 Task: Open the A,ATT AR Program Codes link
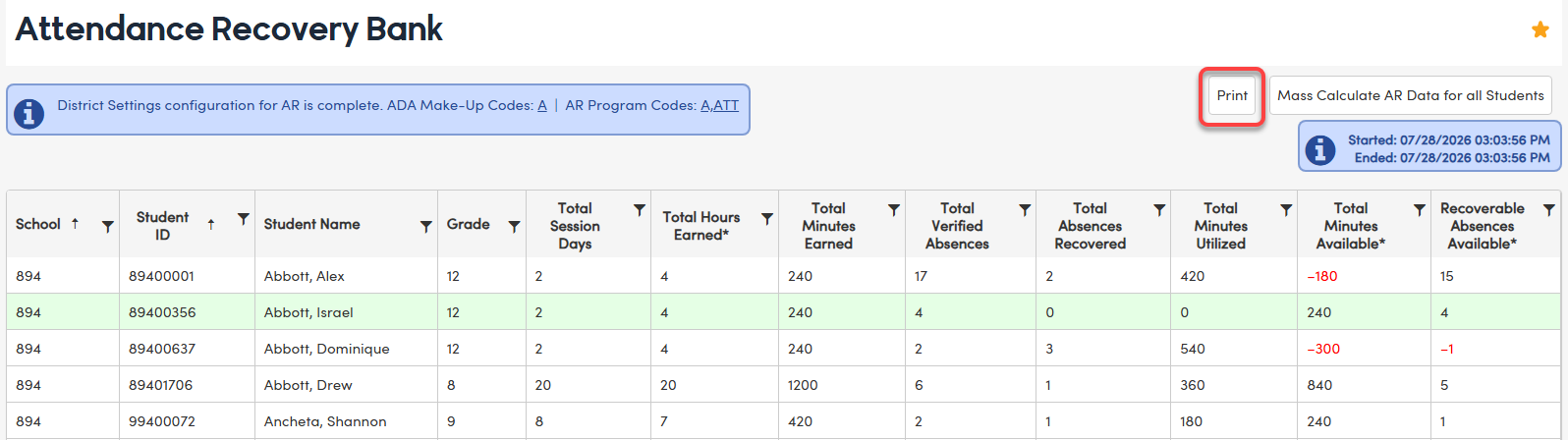click(719, 105)
